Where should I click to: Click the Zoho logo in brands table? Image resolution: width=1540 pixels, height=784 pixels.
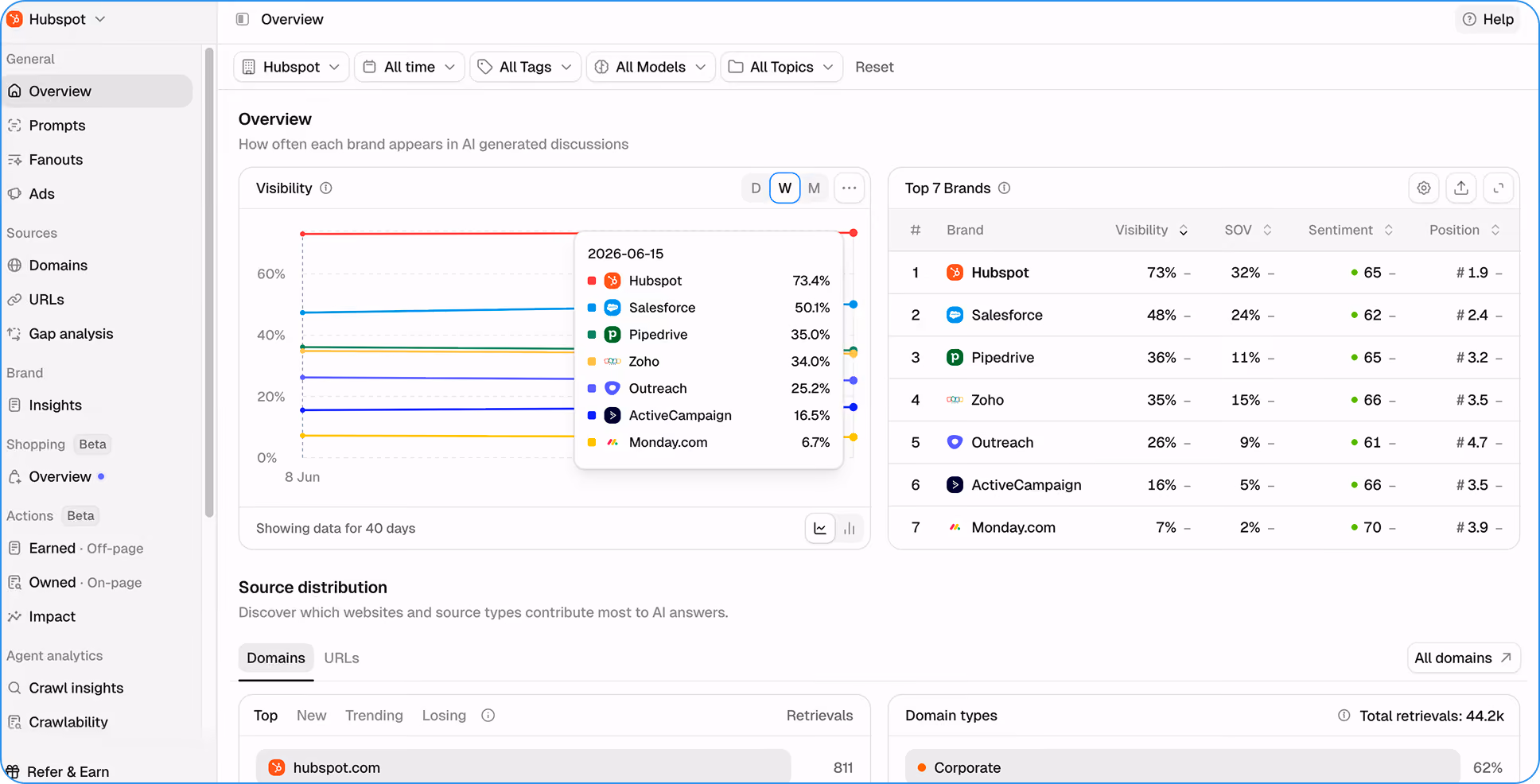[x=955, y=400]
